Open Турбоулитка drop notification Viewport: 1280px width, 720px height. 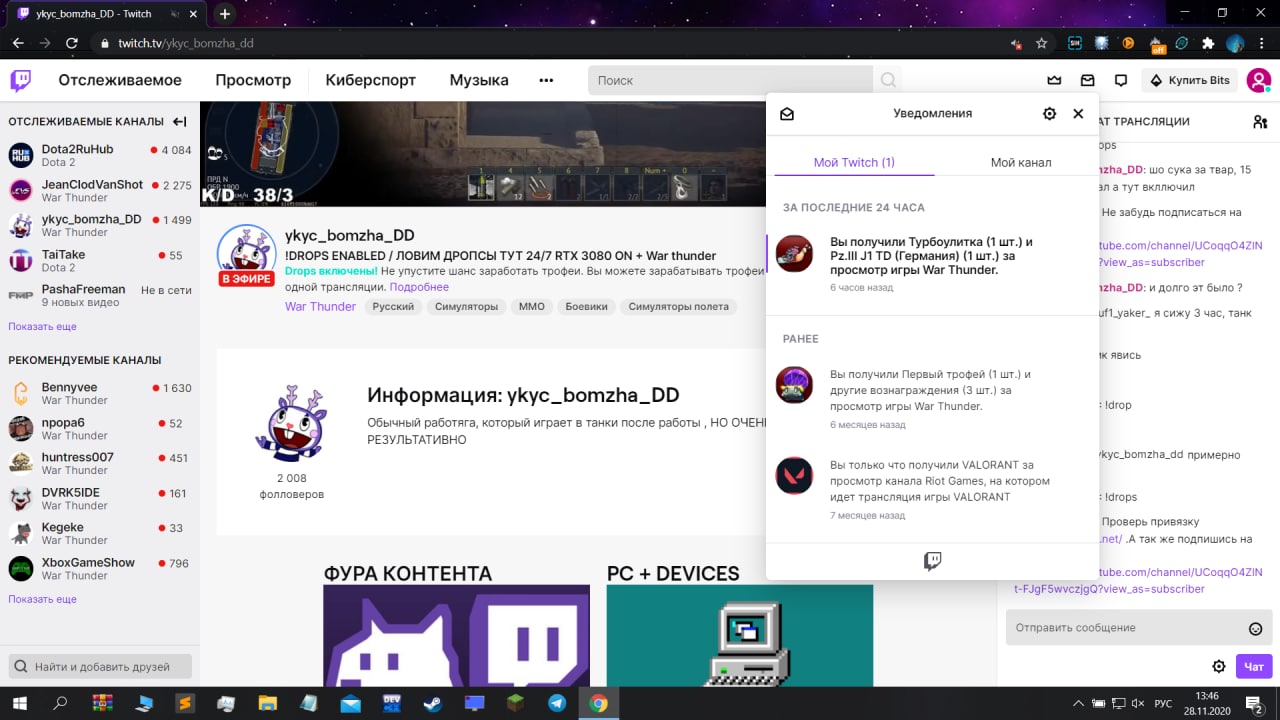[x=932, y=265]
